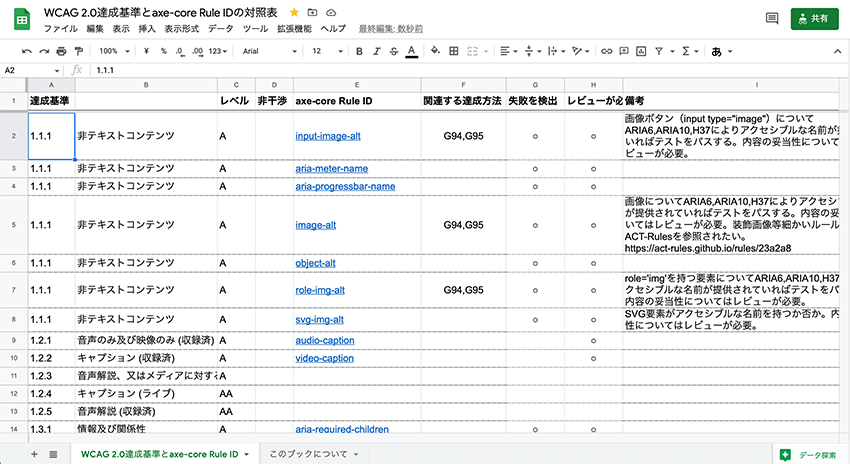Click the Insert comment icon
This screenshot has width=850, height=464.
pyautogui.click(x=624, y=51)
